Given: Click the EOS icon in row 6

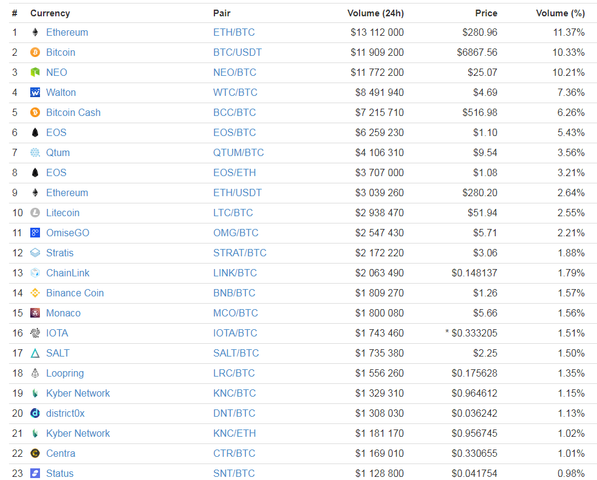Looking at the screenshot, I should coord(35,132).
